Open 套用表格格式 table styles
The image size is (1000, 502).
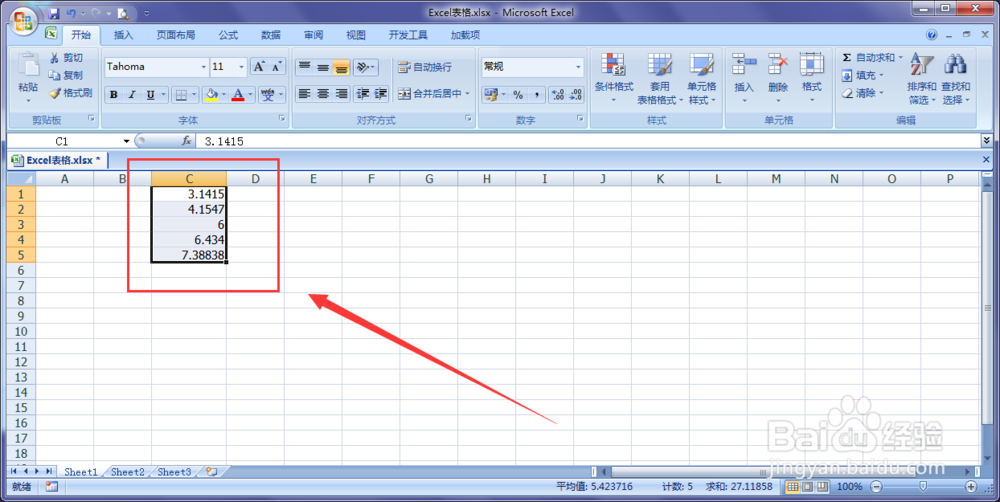[659, 78]
